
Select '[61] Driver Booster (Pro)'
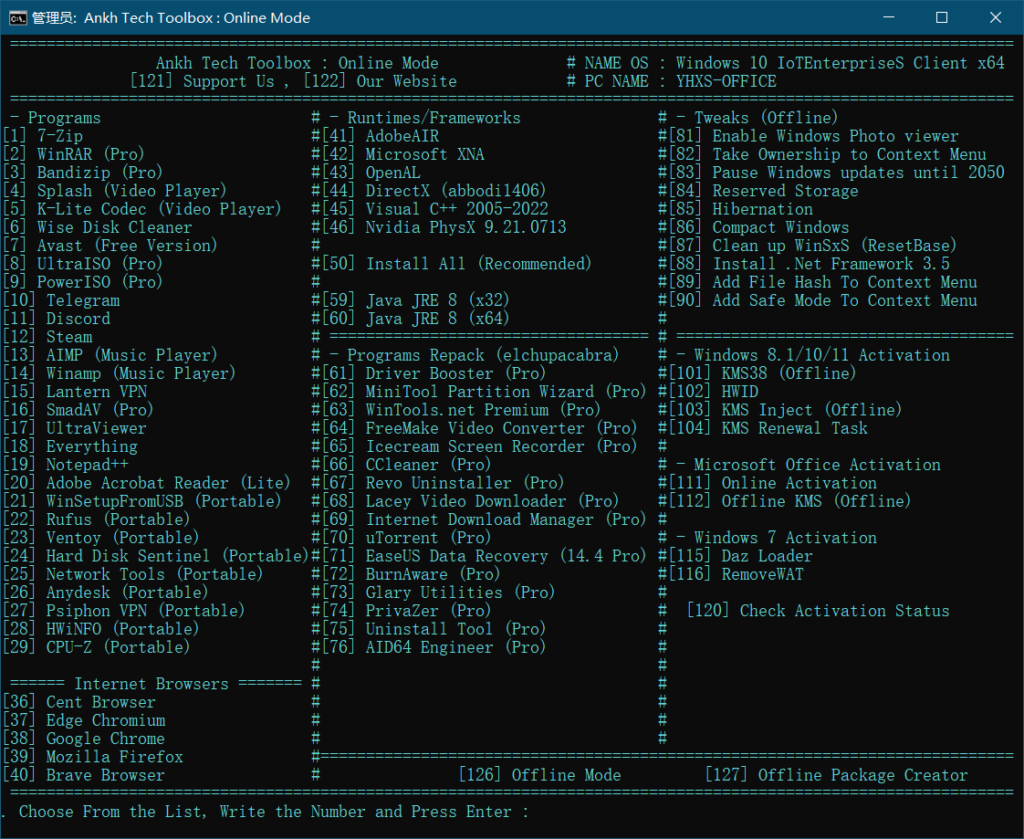pyautogui.click(x=433, y=373)
